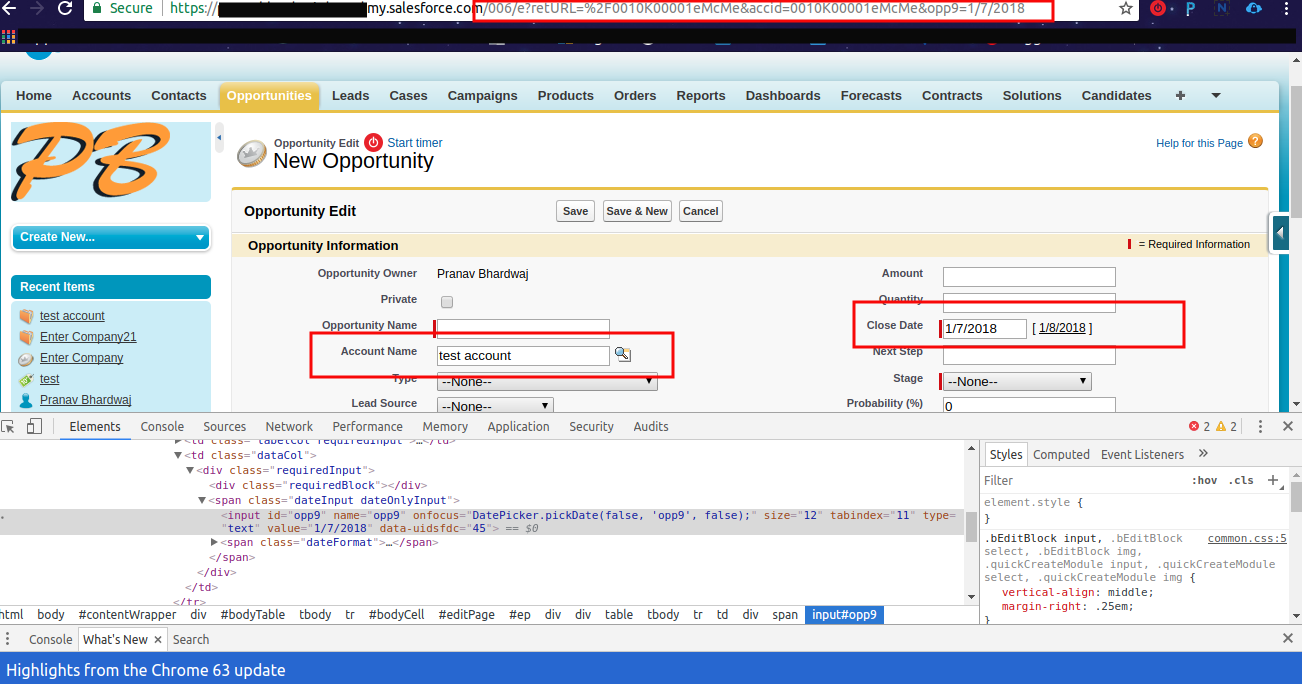Click the Start timer power icon
The width and height of the screenshot is (1302, 684).
(373, 142)
